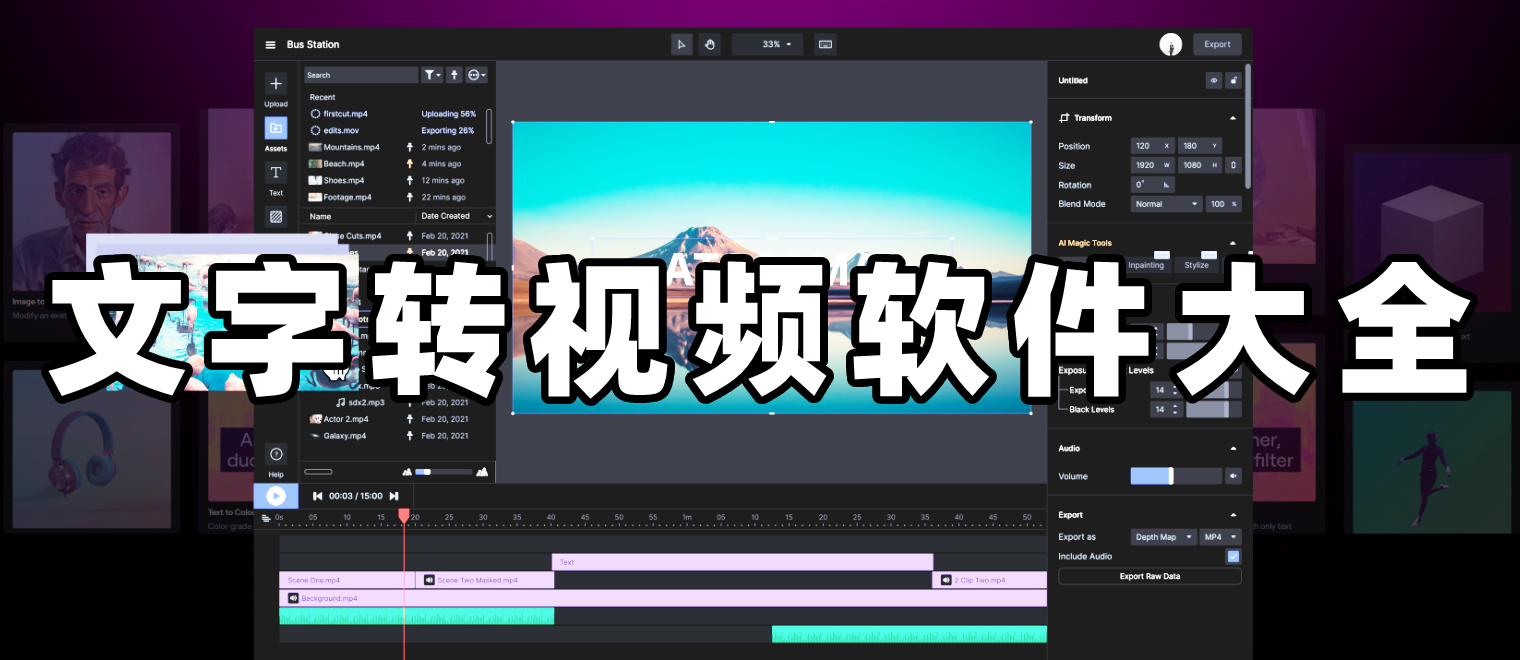1520x660 pixels.
Task: Click the Help icon in sidebar
Action: (276, 455)
